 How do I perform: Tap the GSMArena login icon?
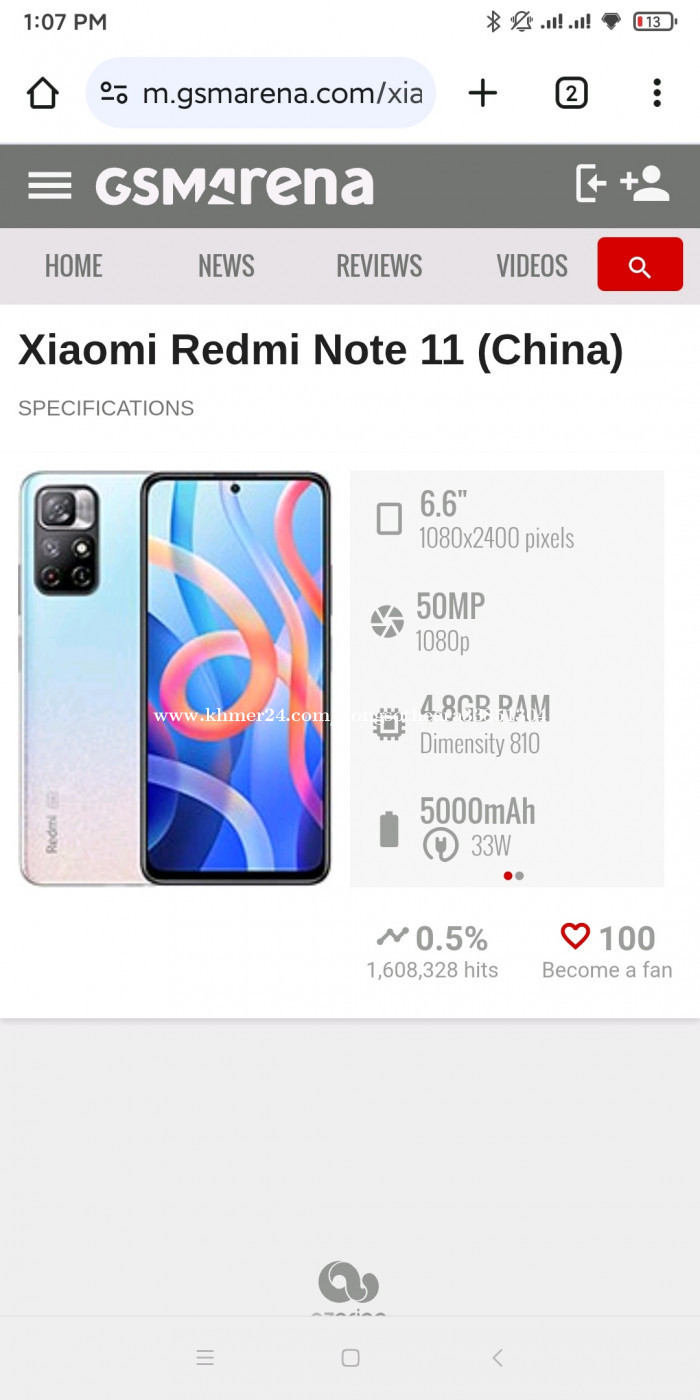click(x=591, y=184)
